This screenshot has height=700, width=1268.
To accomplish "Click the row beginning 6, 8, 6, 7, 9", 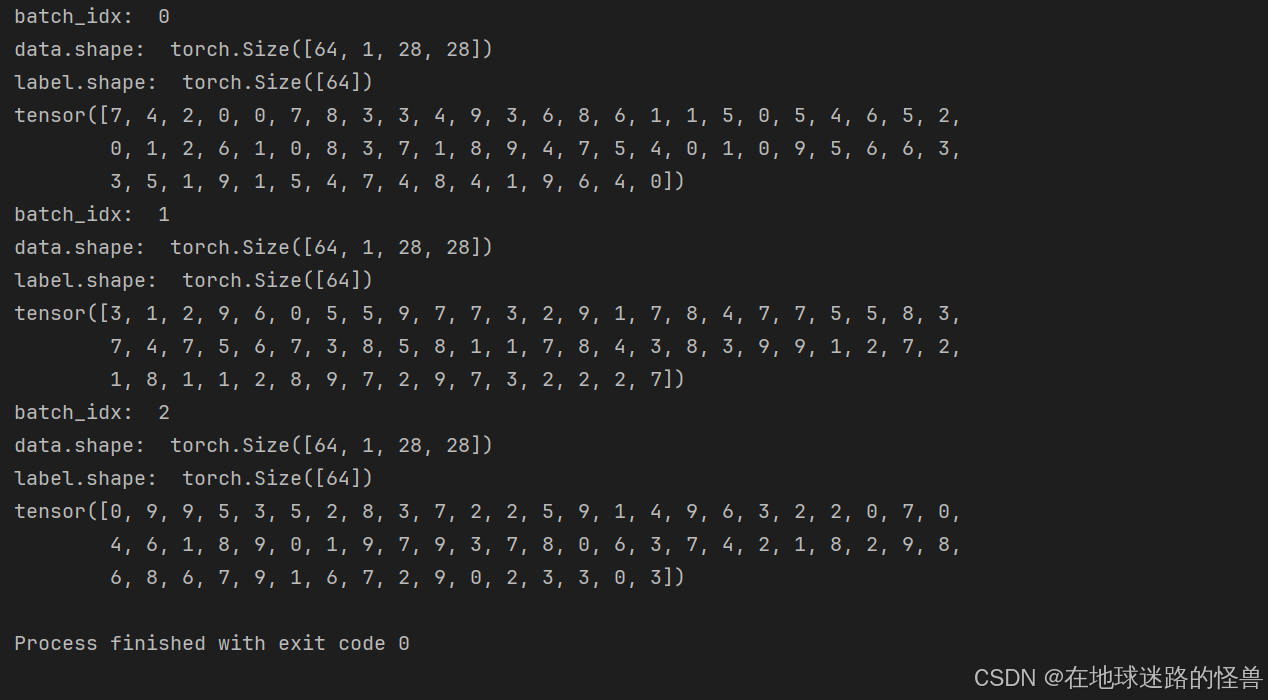I will [398, 578].
